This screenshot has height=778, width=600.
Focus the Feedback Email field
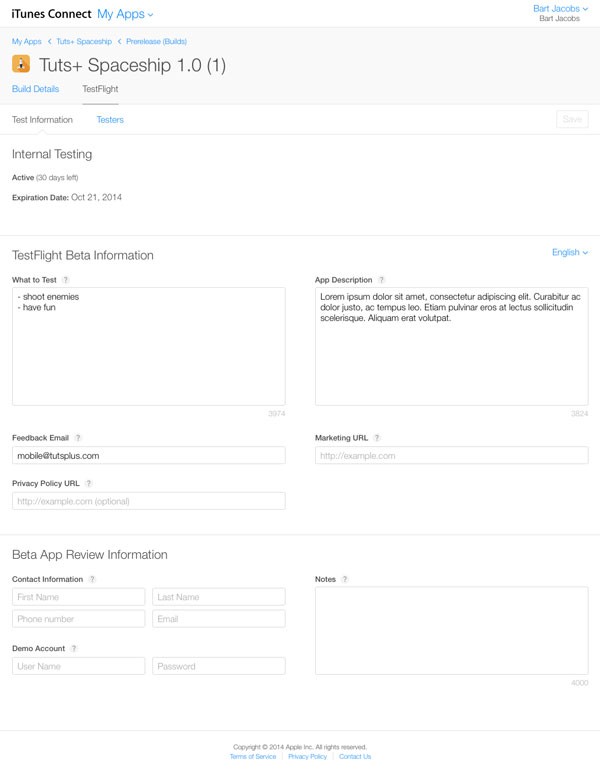(x=149, y=455)
